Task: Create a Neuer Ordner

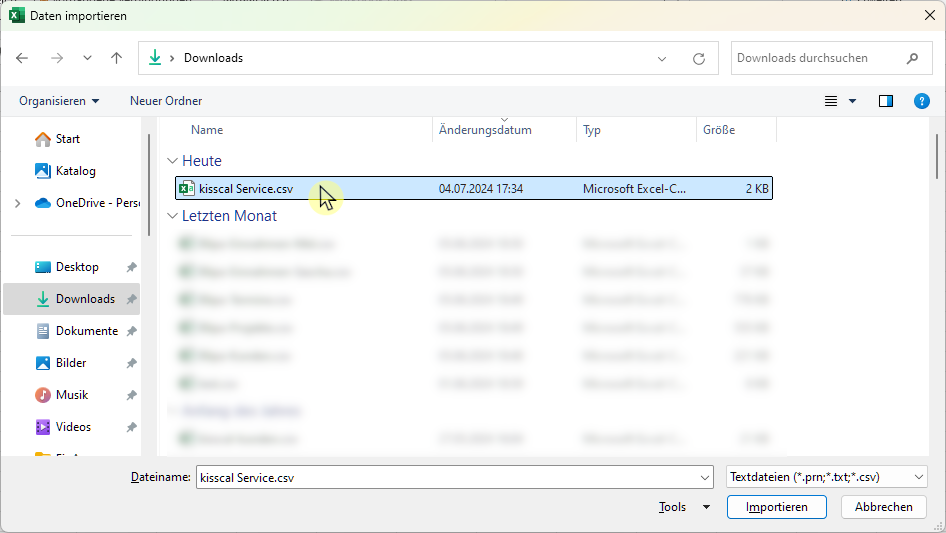Action: [x=166, y=101]
